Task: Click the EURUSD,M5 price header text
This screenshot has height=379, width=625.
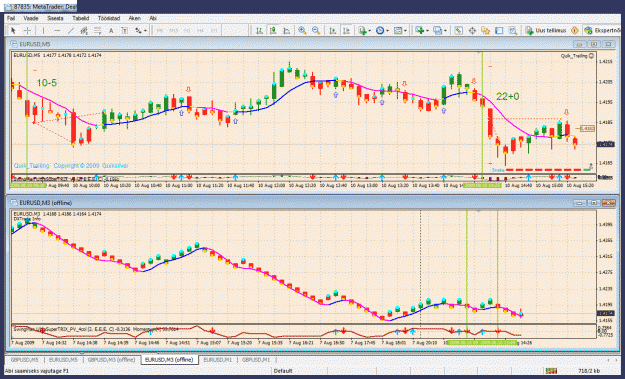Action: (x=57, y=55)
